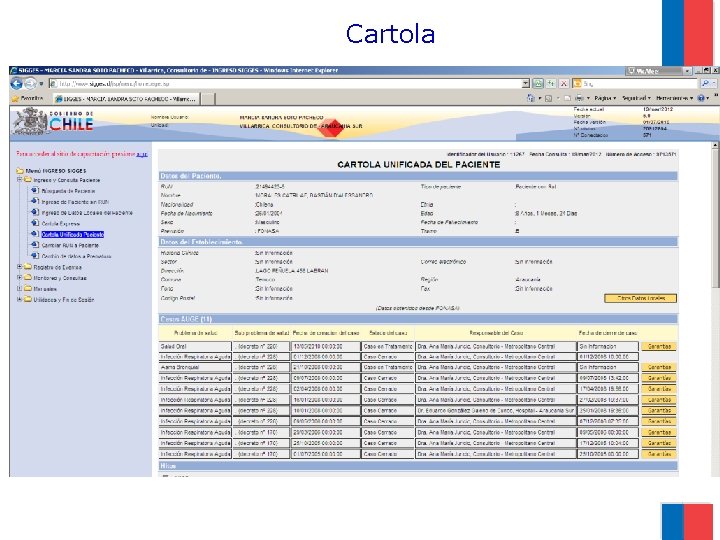Click the printer toolbar icon
The image size is (720, 540).
pyautogui.click(x=579, y=98)
